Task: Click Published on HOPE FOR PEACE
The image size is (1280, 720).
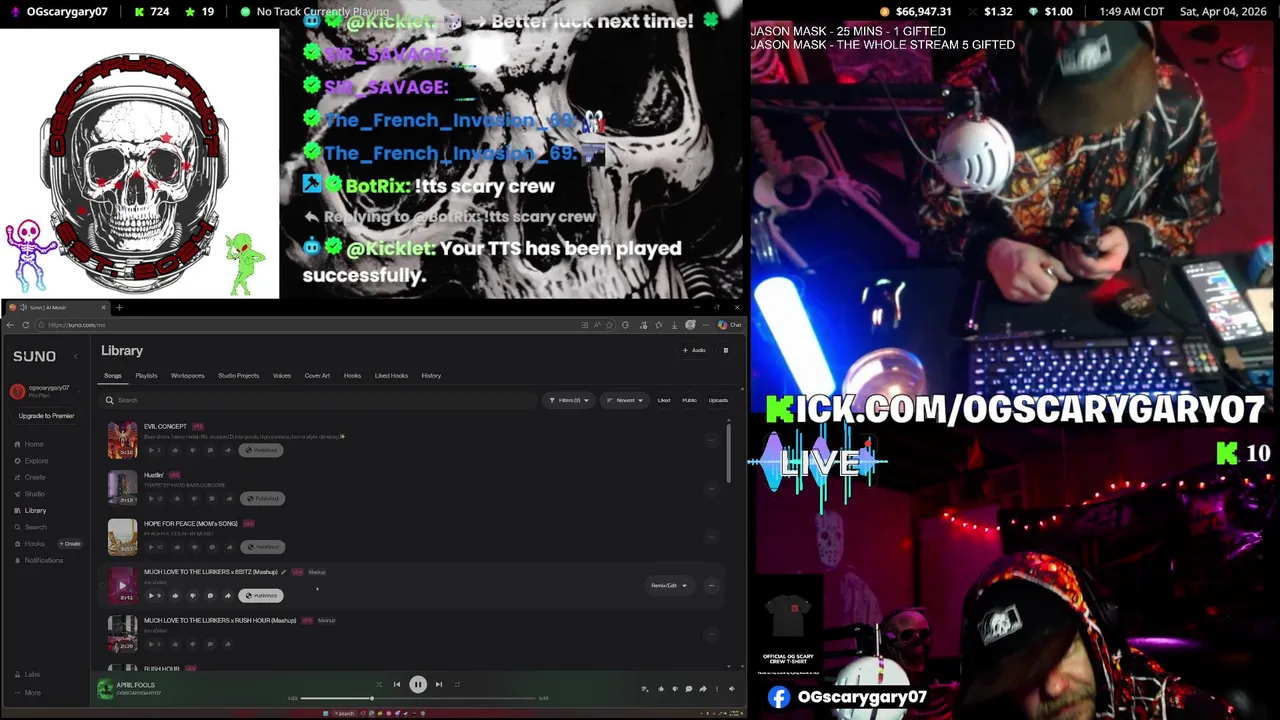Action: click(261, 547)
